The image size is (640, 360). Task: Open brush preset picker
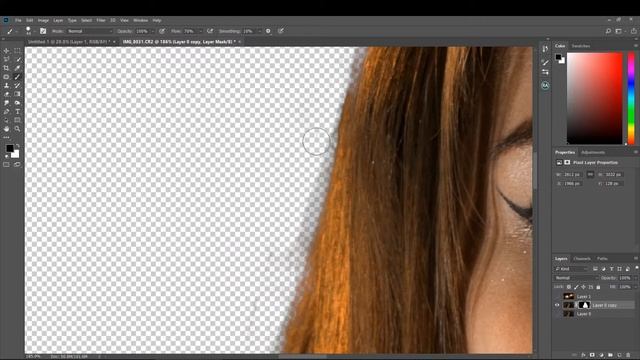pyautogui.click(x=29, y=31)
